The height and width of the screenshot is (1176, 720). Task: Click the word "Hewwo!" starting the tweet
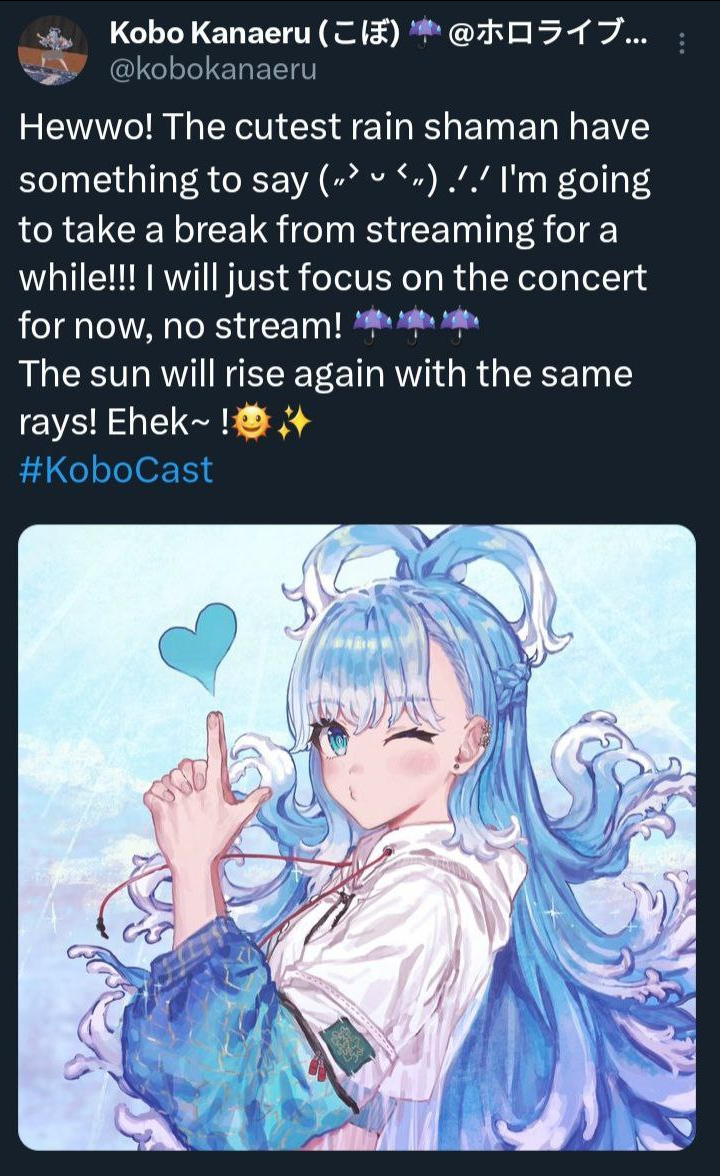click(86, 127)
